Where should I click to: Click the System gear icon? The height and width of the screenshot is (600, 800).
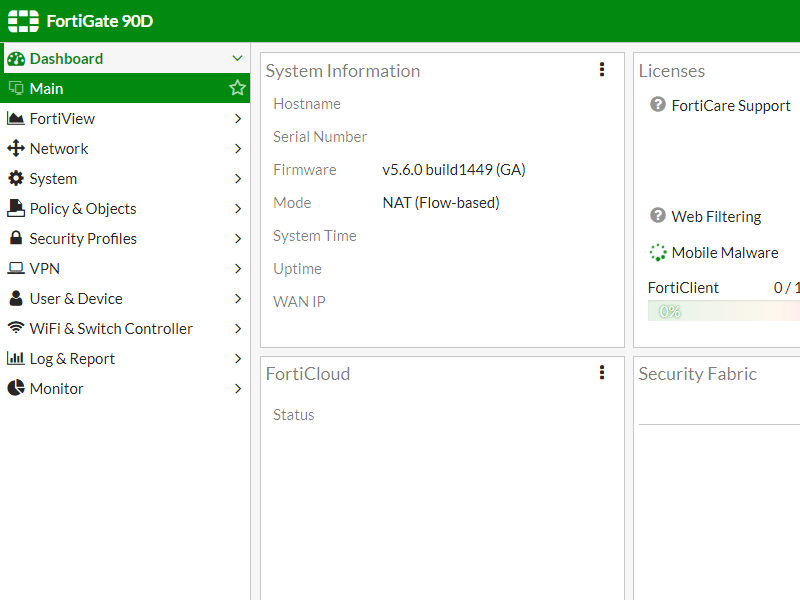point(16,178)
